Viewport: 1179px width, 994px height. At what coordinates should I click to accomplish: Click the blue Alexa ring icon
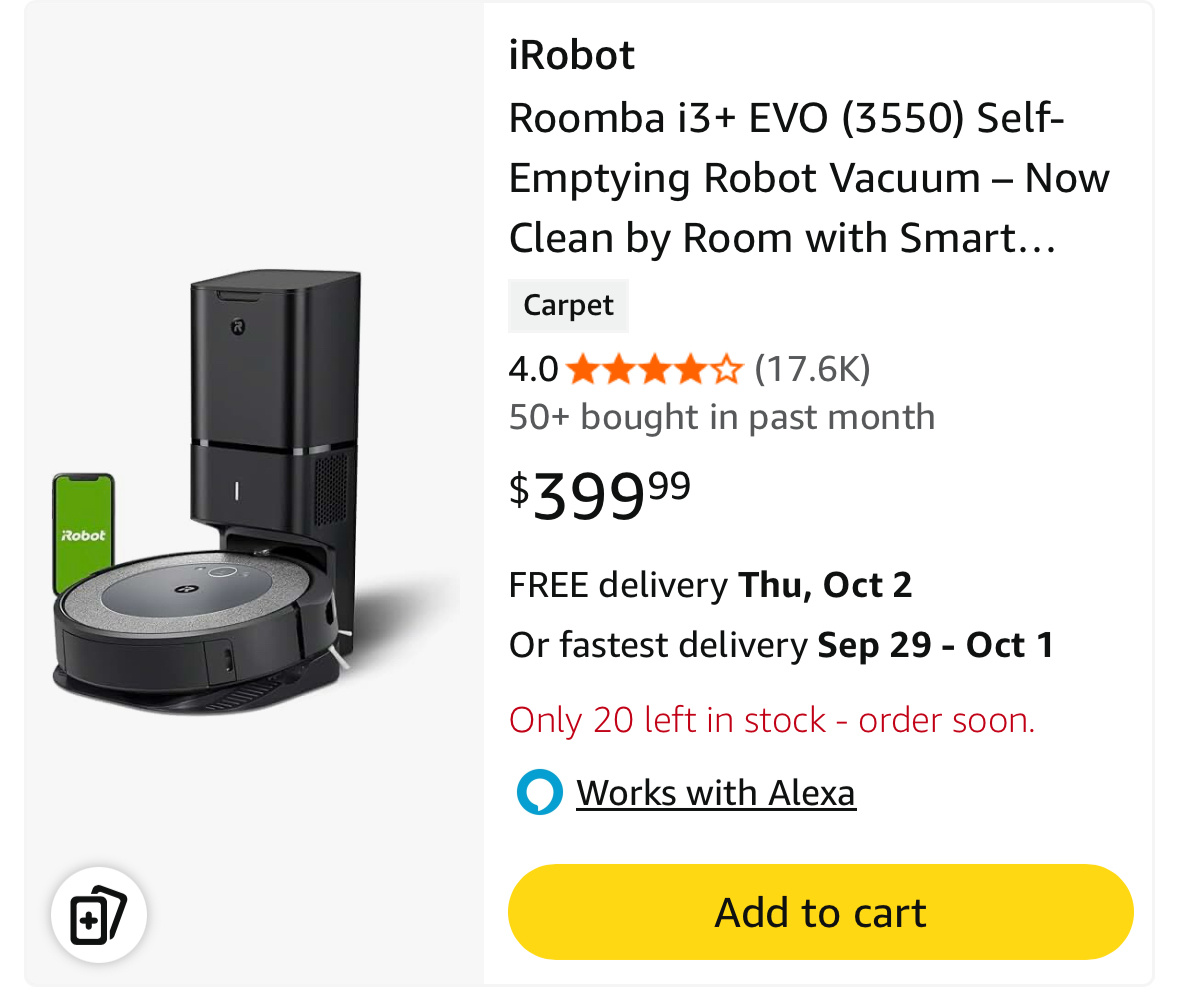[539, 793]
